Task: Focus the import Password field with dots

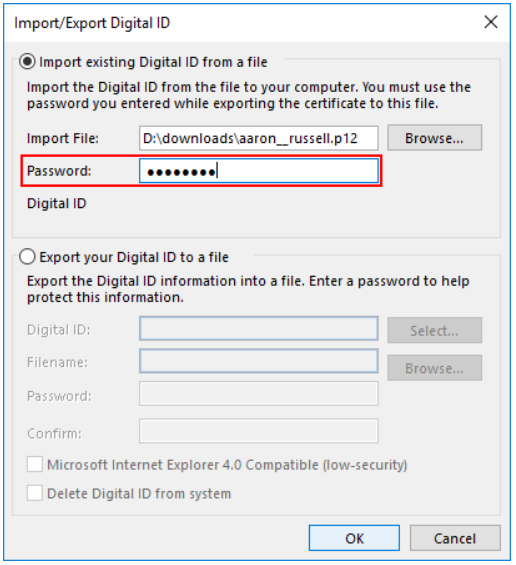Action: (x=259, y=171)
